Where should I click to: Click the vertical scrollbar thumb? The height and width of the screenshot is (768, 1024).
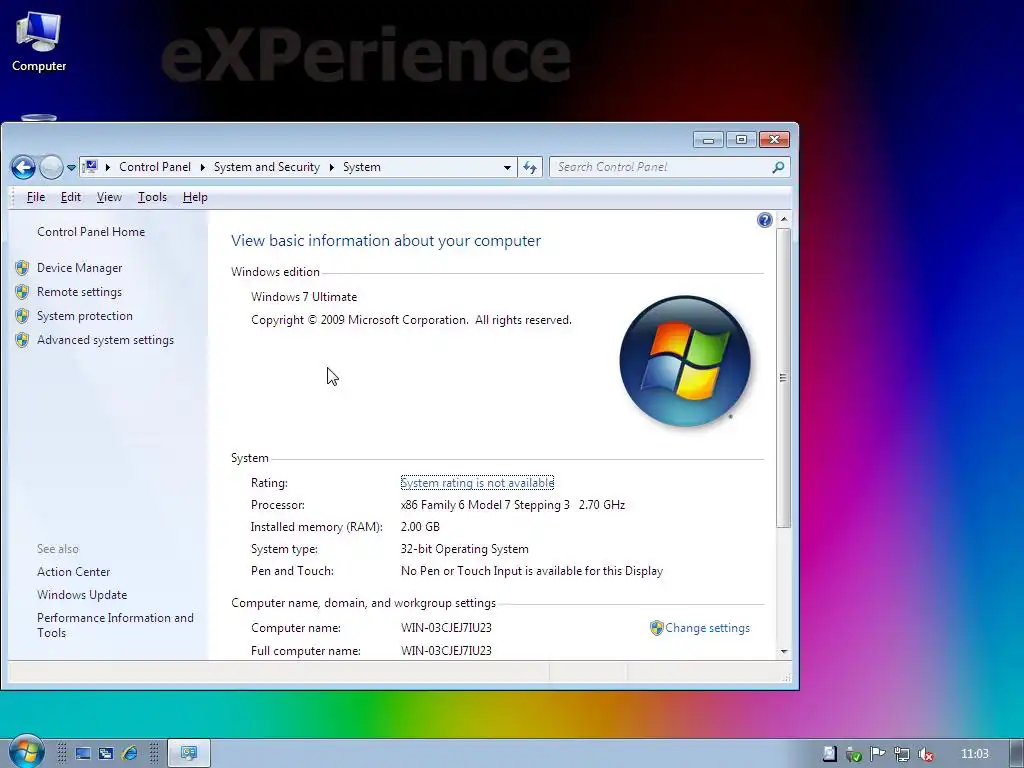784,377
